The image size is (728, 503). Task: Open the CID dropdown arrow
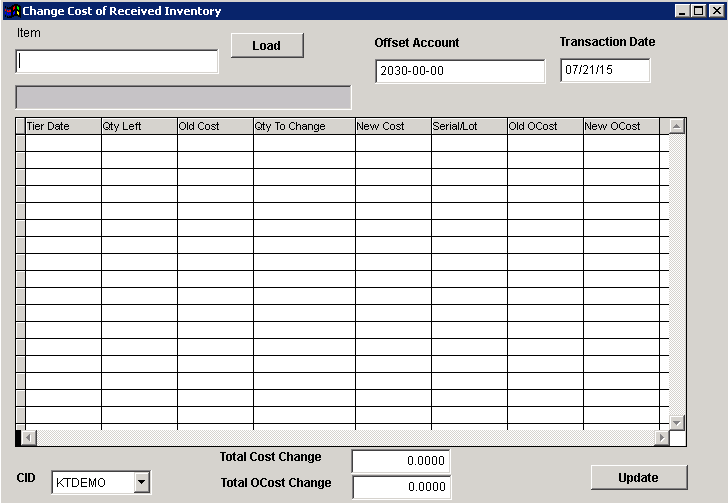point(141,483)
